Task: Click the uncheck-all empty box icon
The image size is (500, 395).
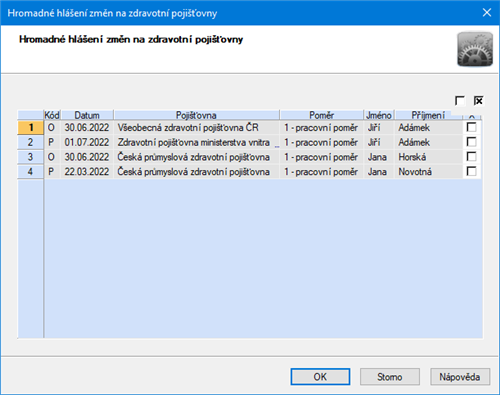Action: [x=460, y=101]
